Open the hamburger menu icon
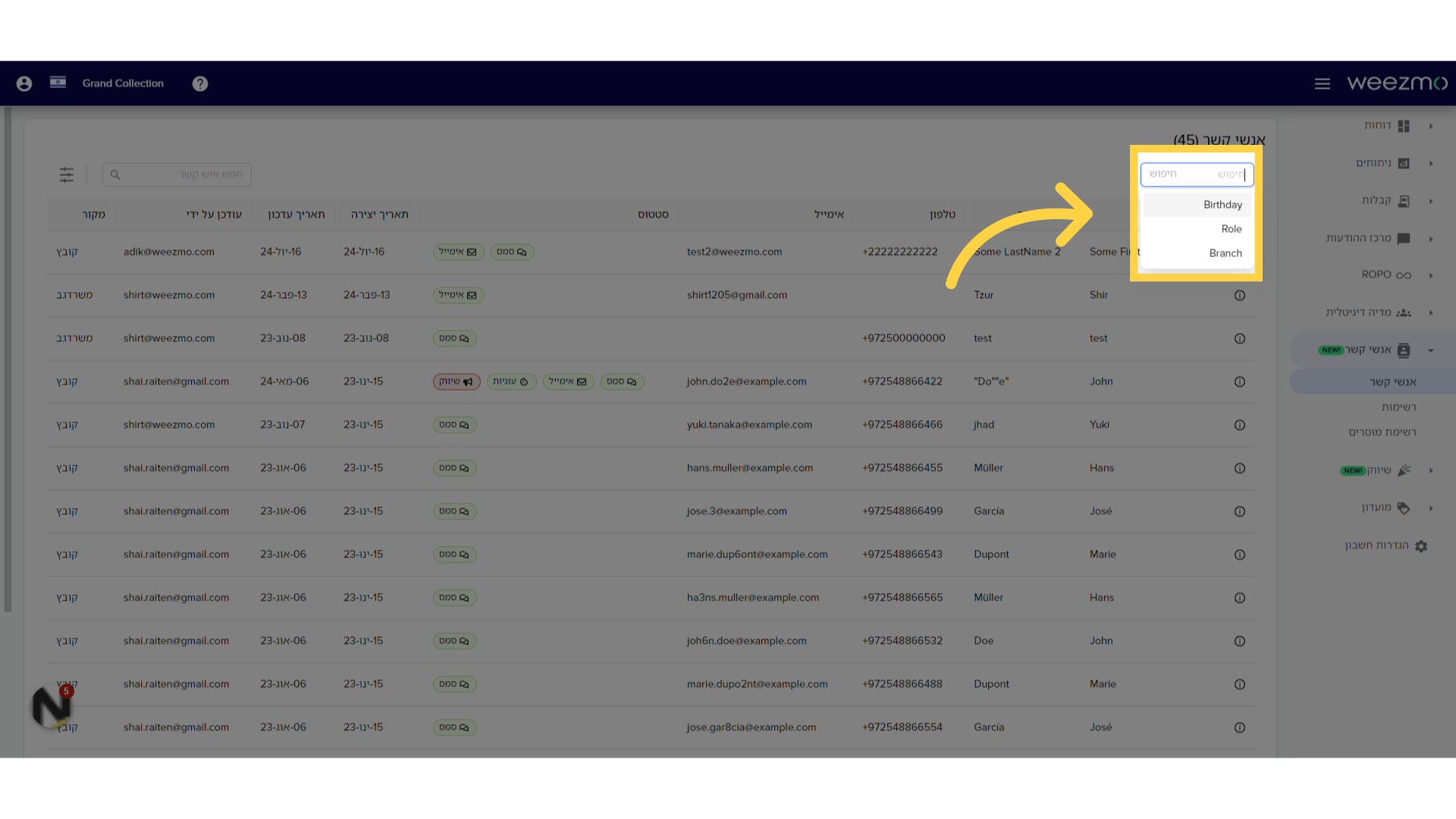Viewport: 1456px width, 819px height. pyautogui.click(x=1323, y=83)
